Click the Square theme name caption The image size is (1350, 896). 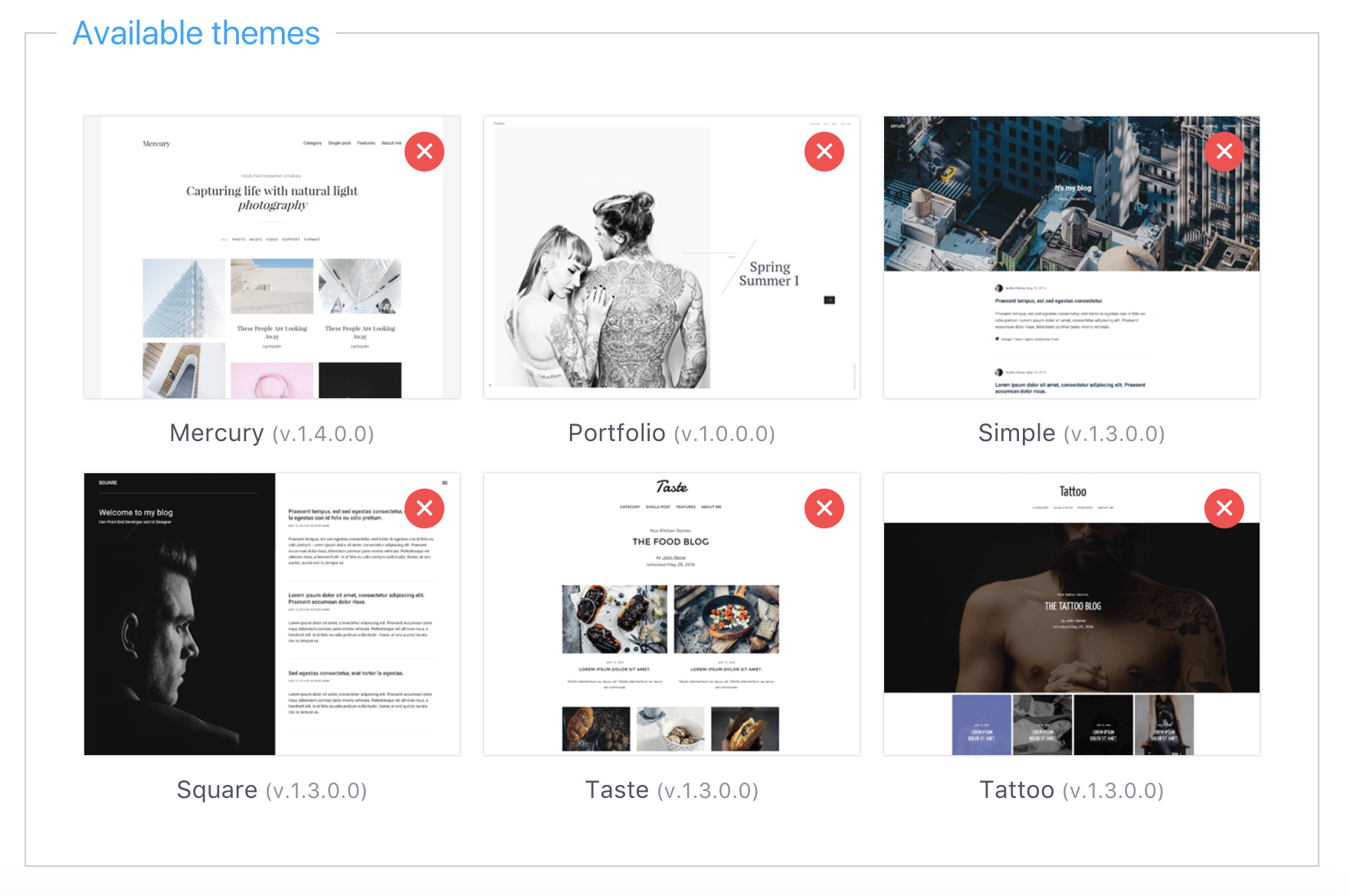(217, 790)
